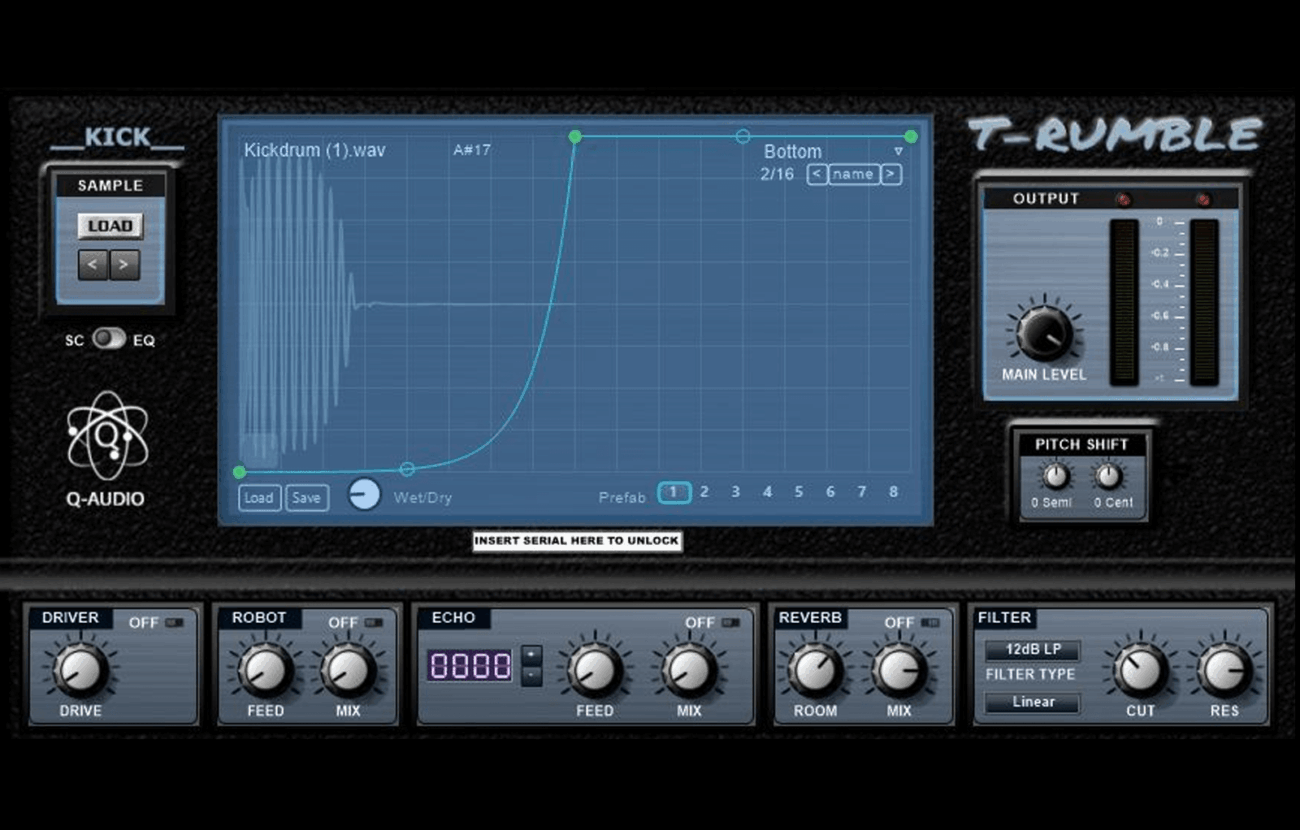Select Prefab slot 2
The image size is (1300, 830).
704,492
